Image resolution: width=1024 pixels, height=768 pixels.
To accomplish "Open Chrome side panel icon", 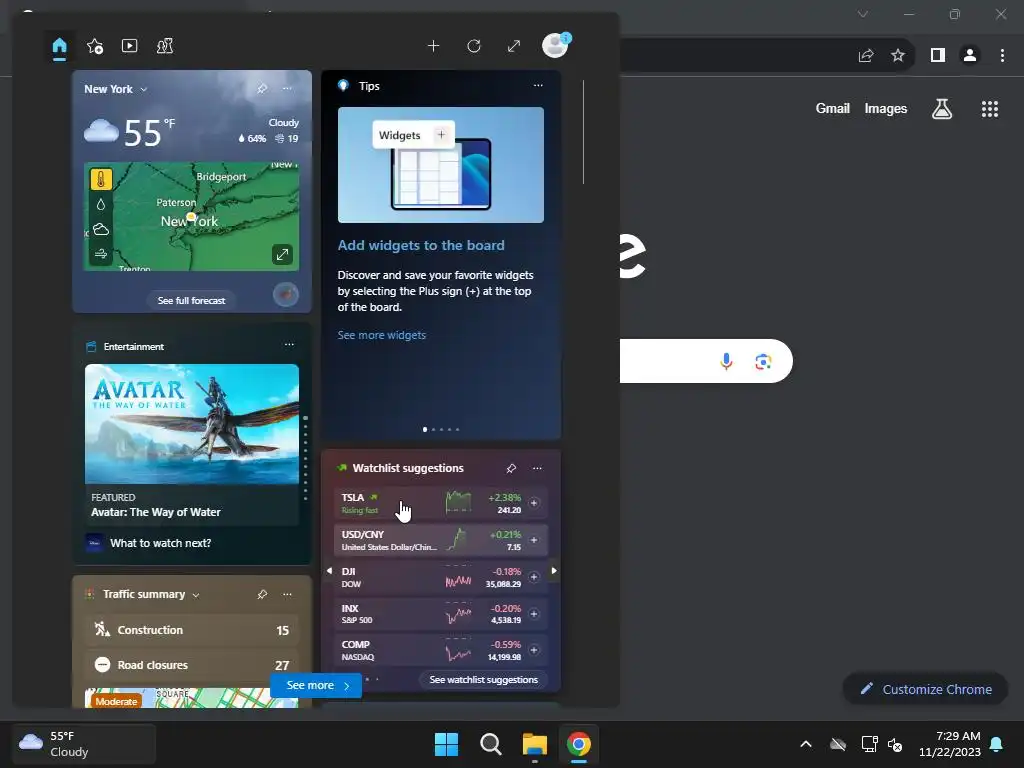I will point(938,56).
